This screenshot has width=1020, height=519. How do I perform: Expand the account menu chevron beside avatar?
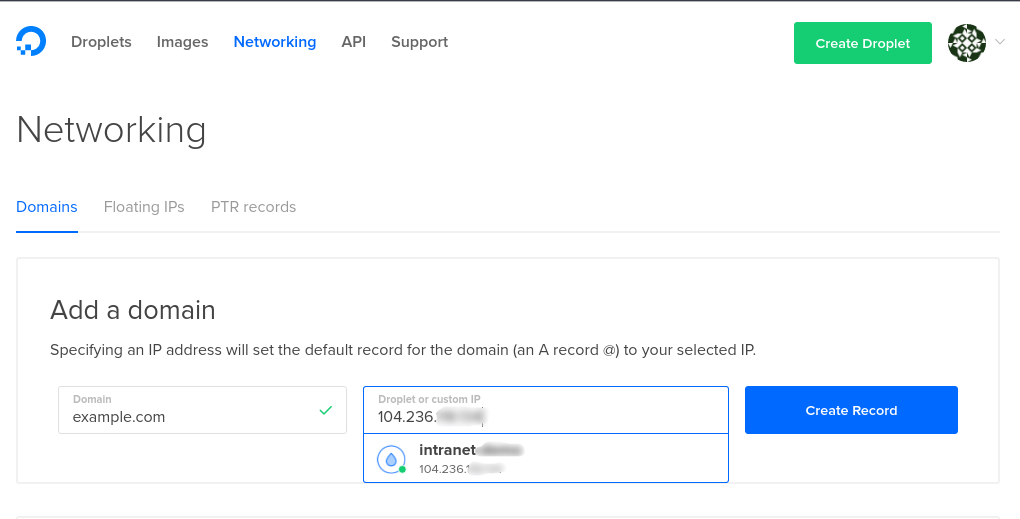(1000, 42)
